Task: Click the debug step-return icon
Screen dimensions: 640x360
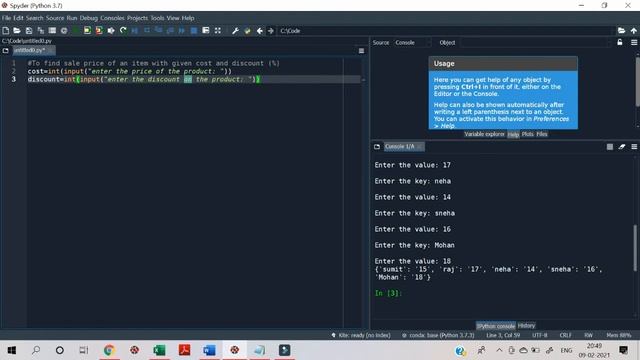Action: 170,31
